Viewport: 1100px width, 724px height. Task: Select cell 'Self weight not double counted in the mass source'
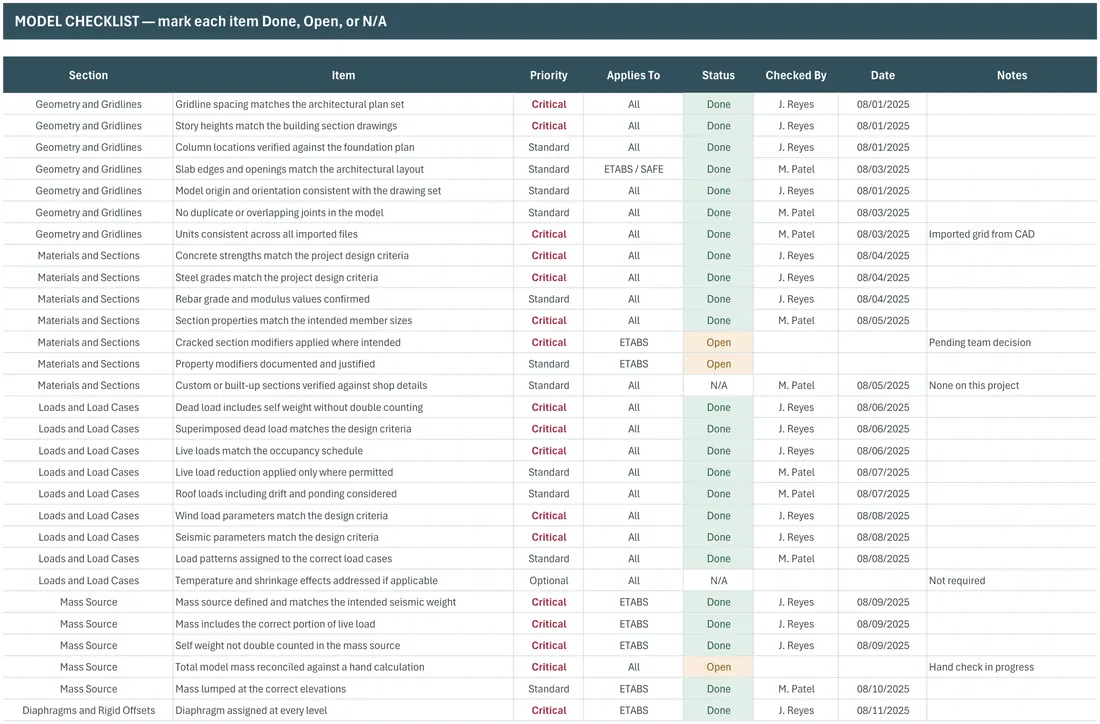[343, 645]
